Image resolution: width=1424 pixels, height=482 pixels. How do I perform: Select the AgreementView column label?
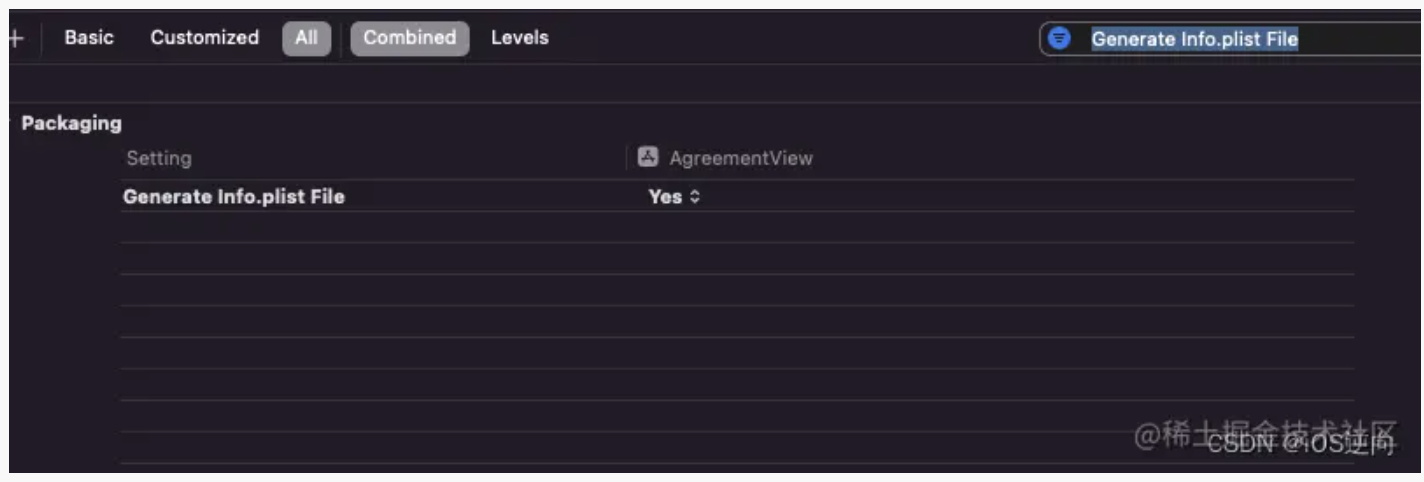click(x=740, y=158)
